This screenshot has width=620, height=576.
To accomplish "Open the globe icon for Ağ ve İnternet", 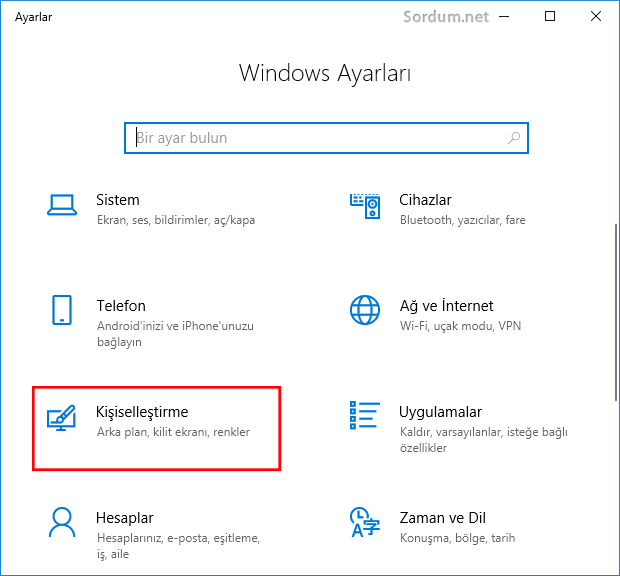I will coord(365,310).
